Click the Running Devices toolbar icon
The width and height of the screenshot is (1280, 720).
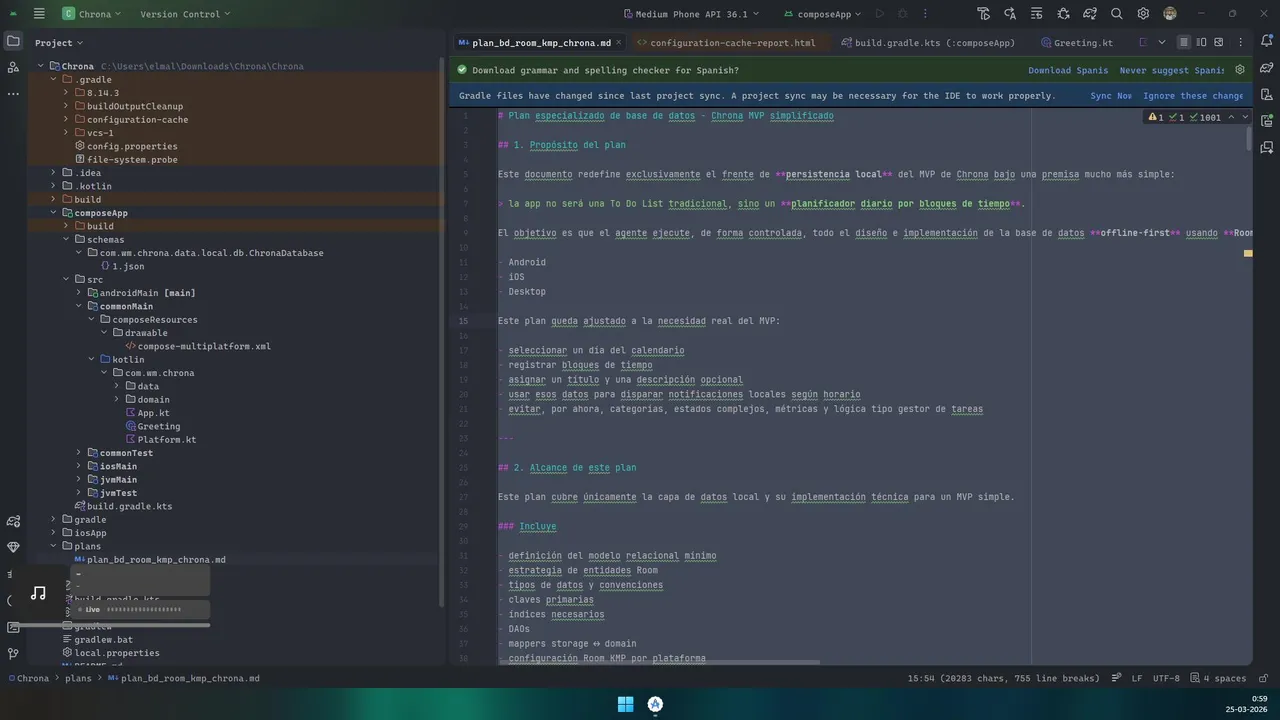pyautogui.click(x=1037, y=14)
